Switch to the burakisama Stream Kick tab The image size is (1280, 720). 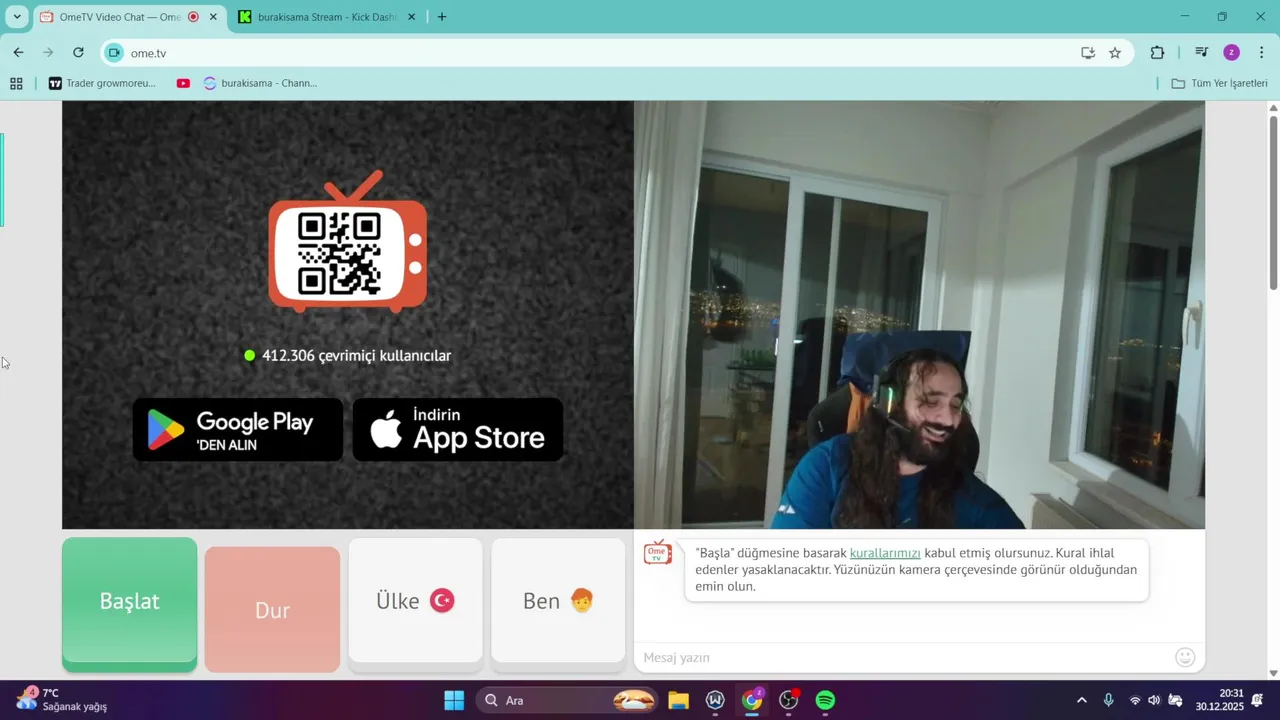[328, 17]
